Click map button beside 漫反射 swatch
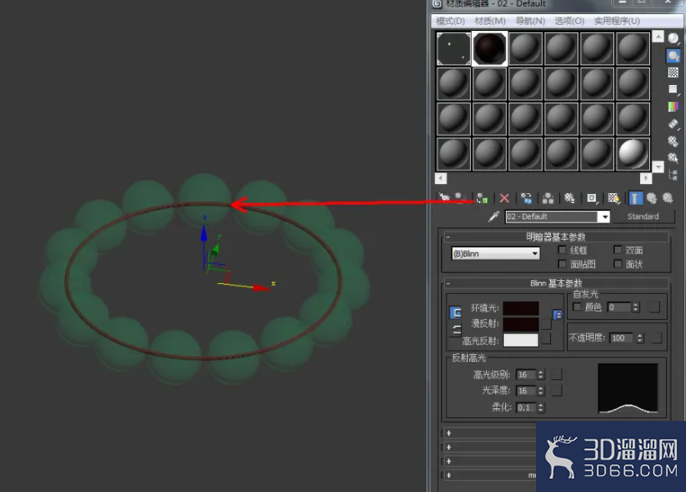The width and height of the screenshot is (686, 492). (x=546, y=324)
